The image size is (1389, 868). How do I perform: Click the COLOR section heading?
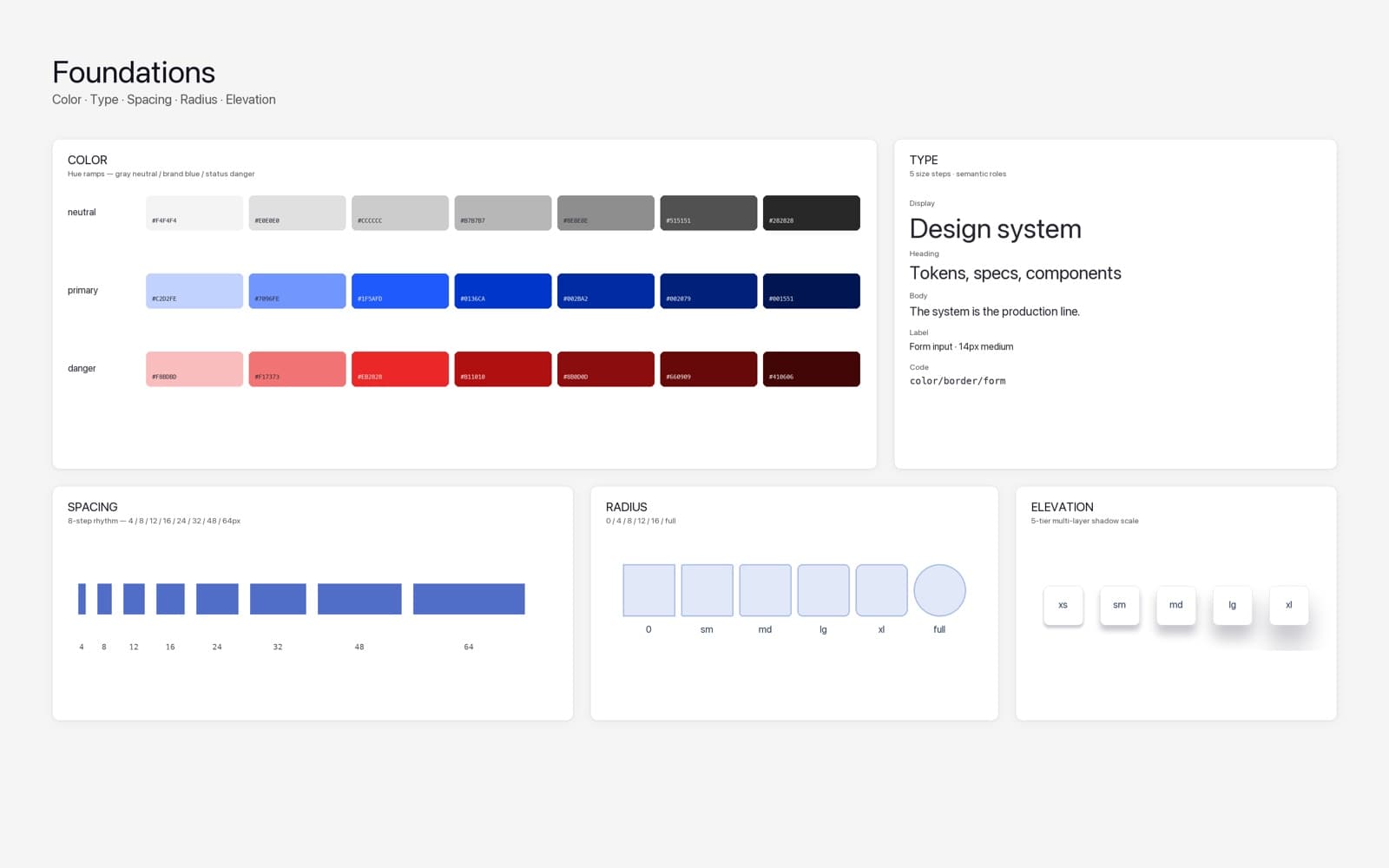(88, 160)
